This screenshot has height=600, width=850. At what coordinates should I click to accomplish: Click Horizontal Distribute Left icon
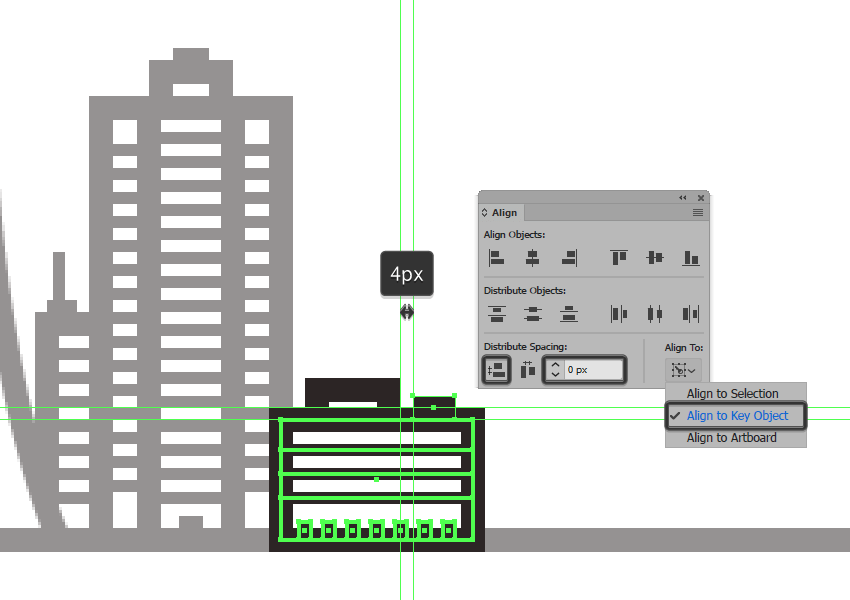(619, 314)
